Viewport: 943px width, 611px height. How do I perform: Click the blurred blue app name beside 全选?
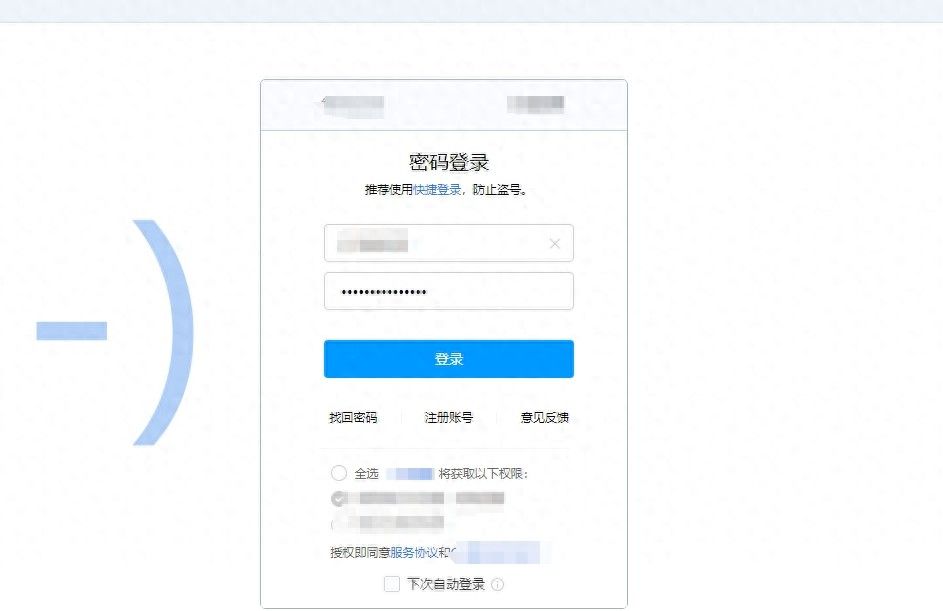tap(410, 474)
